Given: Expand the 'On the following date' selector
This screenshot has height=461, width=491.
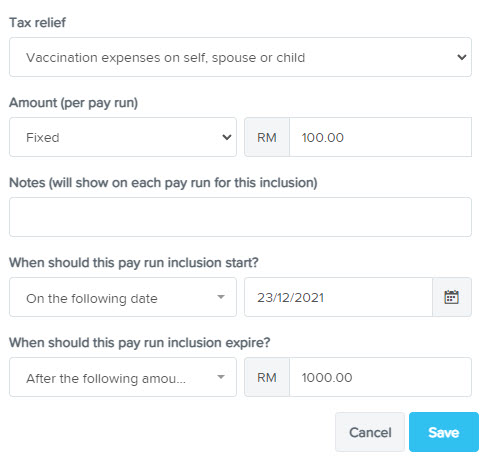Looking at the screenshot, I should [x=123, y=297].
